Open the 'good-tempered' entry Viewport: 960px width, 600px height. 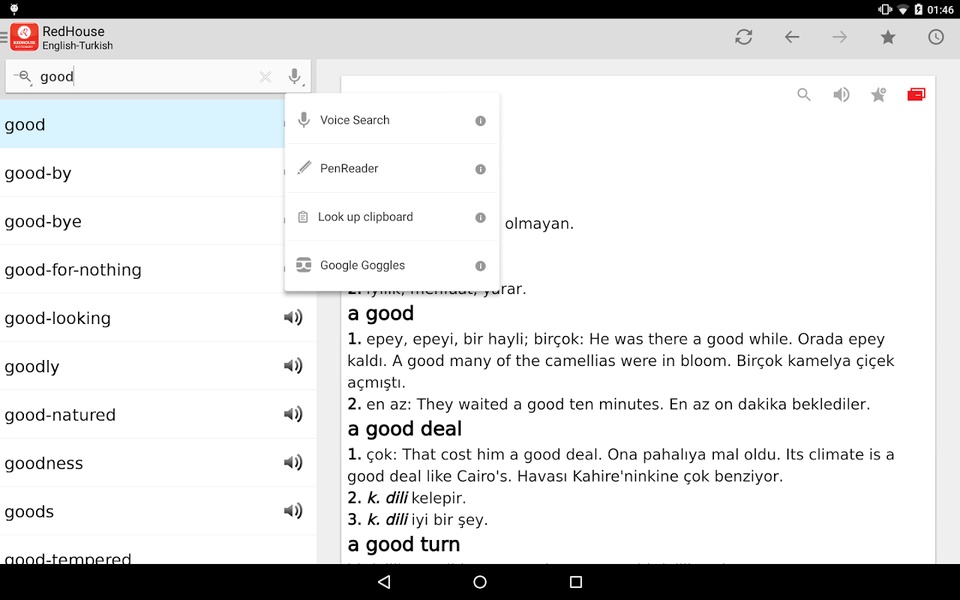(x=158, y=550)
